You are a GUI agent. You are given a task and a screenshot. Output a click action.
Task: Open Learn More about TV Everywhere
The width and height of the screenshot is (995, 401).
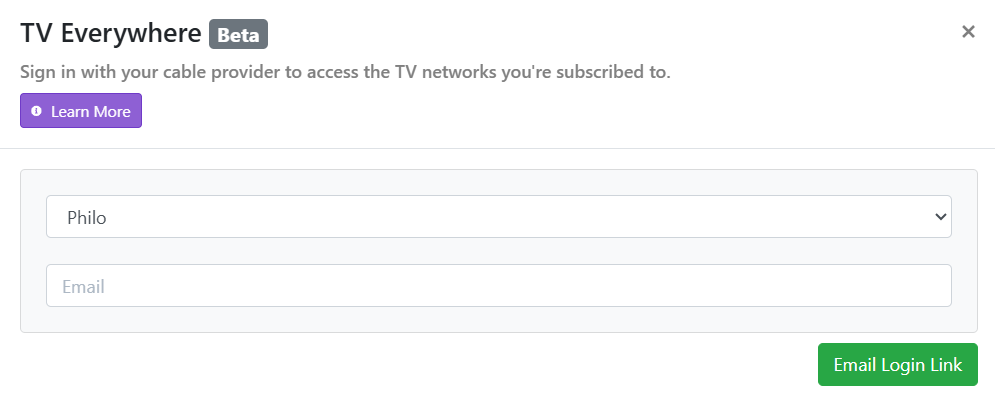[x=81, y=111]
